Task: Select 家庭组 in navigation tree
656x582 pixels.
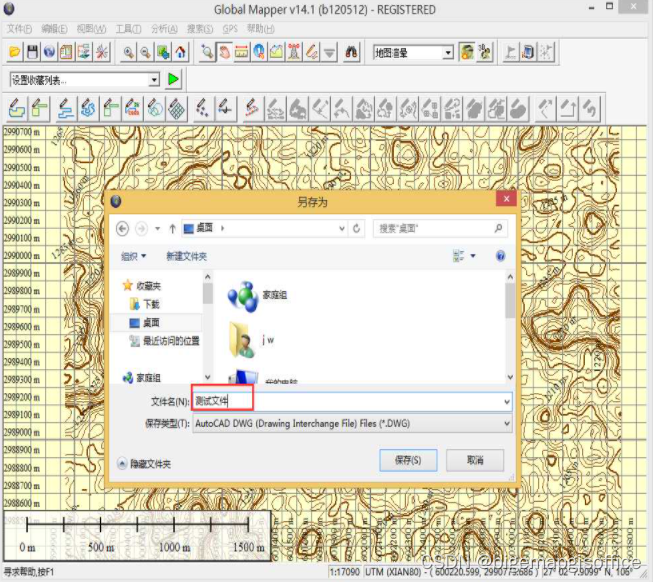Action: click(x=142, y=378)
